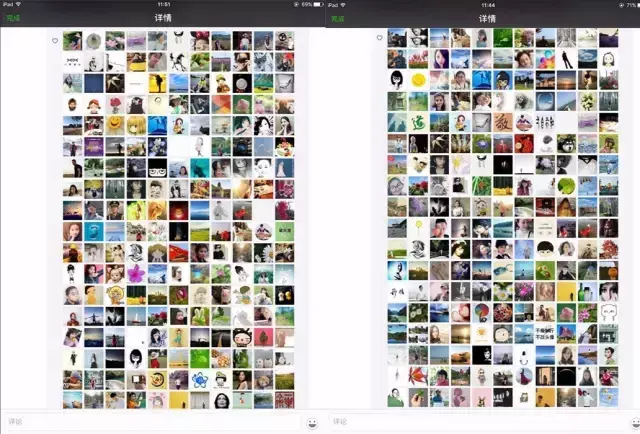Open the red Chinese flag avatar
This screenshot has width=640, height=434.
[x=178, y=253]
